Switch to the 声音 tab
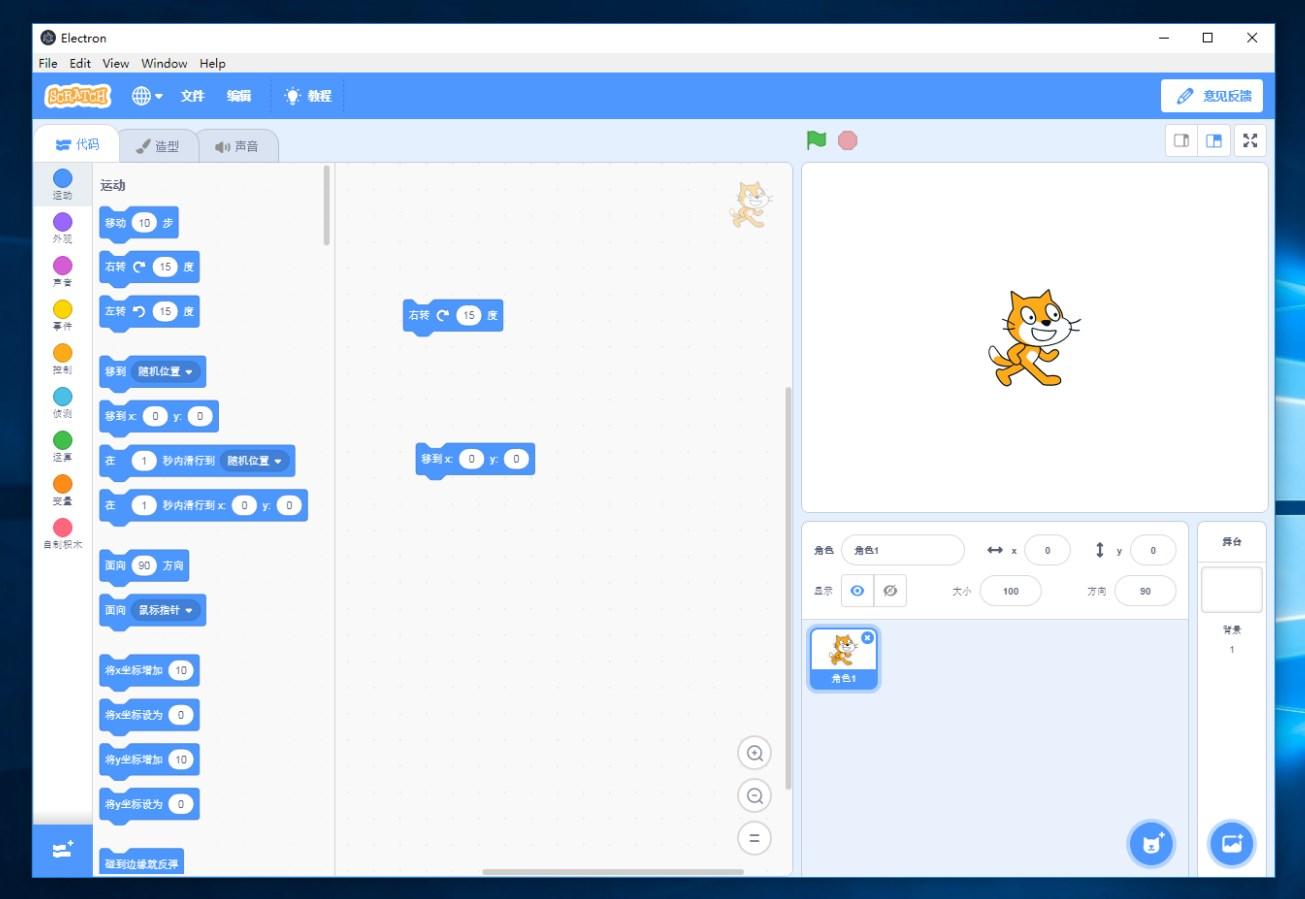1305x899 pixels. [x=237, y=146]
